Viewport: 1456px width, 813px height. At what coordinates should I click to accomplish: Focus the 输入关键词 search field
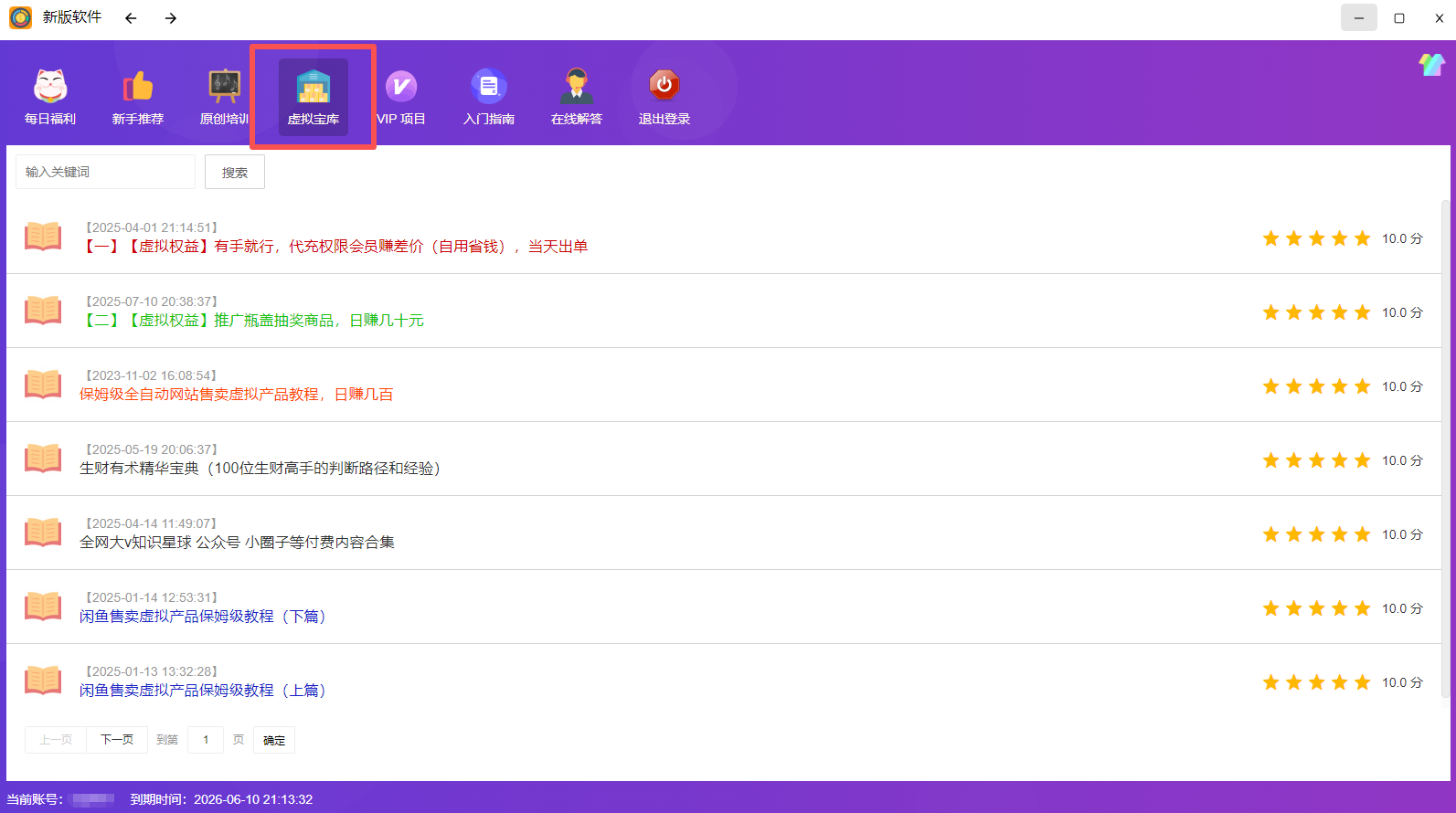click(105, 172)
